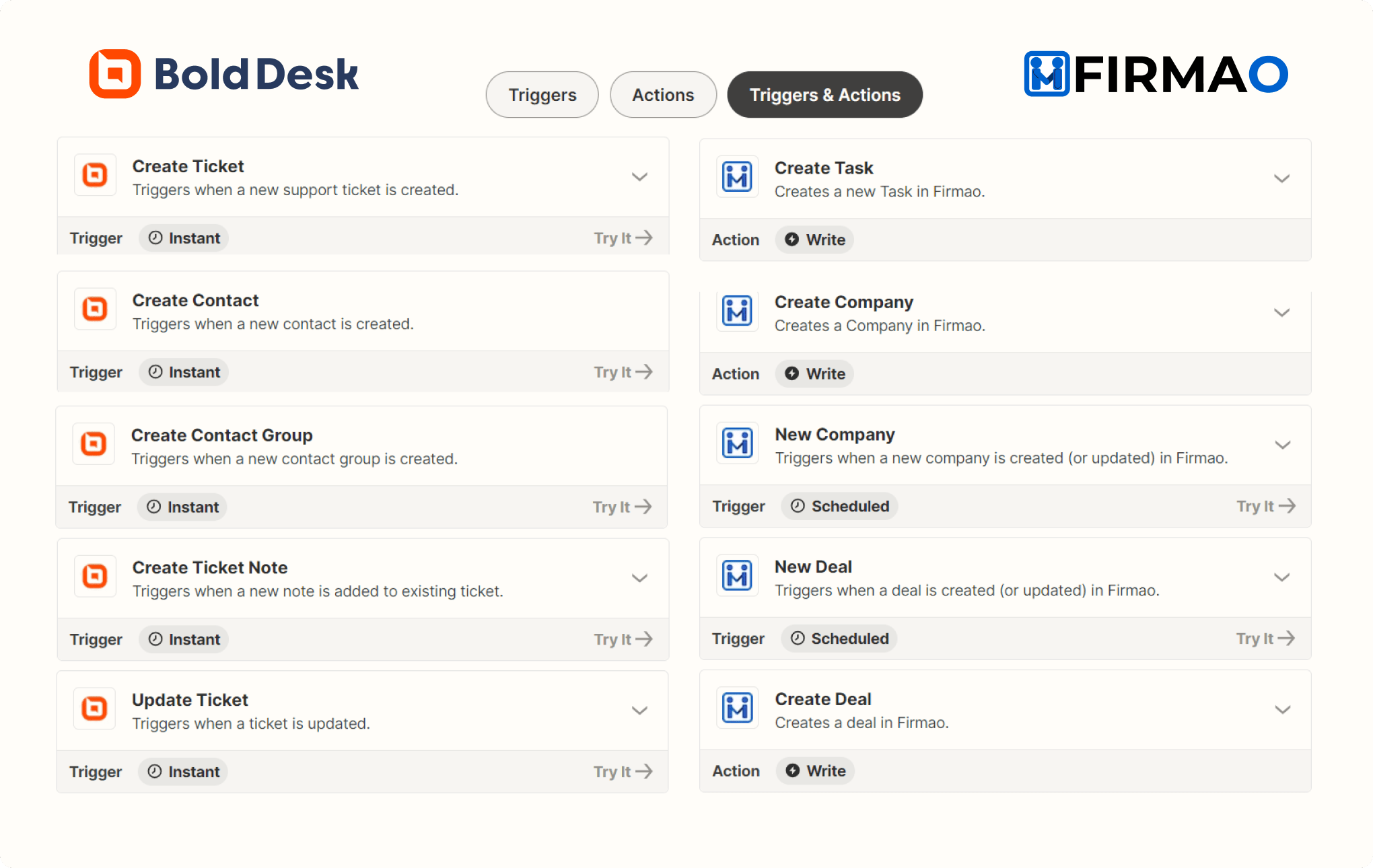
Task: Expand the Create Ticket card chevron
Action: (x=639, y=177)
